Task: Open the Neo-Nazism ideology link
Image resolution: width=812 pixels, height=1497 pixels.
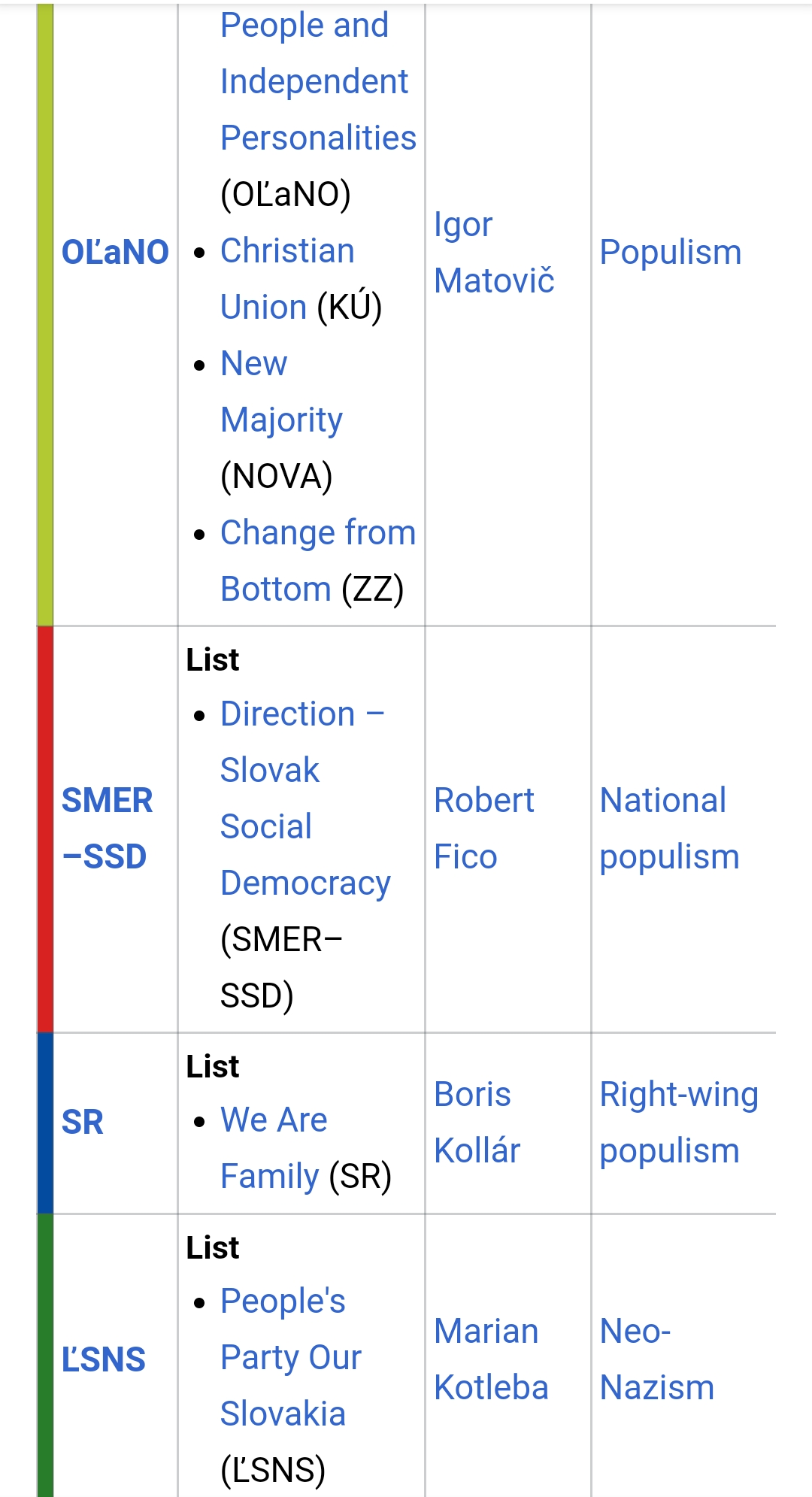Action: pyautogui.click(x=656, y=1359)
